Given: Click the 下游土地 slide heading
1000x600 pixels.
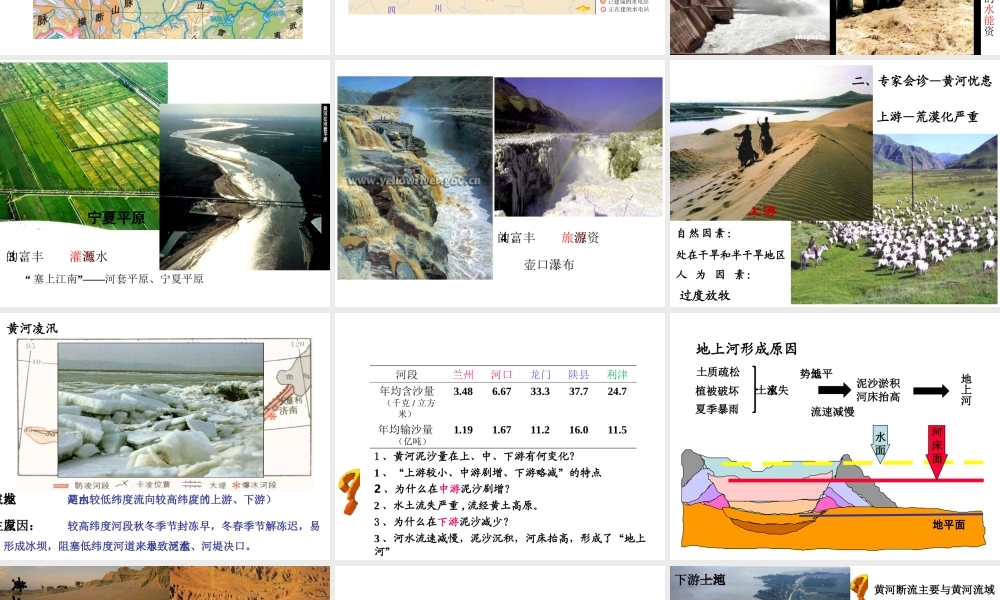Looking at the screenshot, I should tap(700, 580).
